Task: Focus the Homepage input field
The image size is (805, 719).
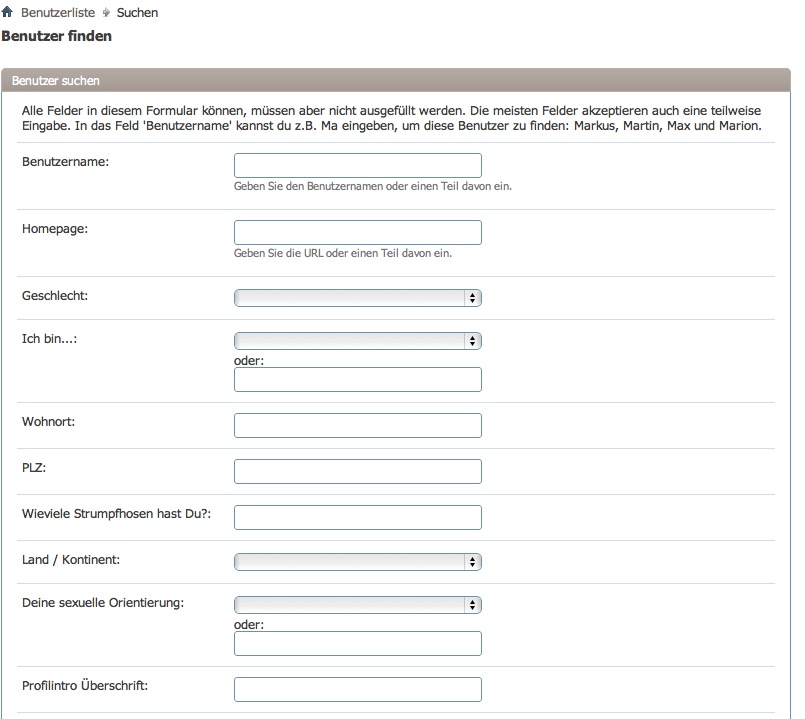Action: (x=358, y=232)
